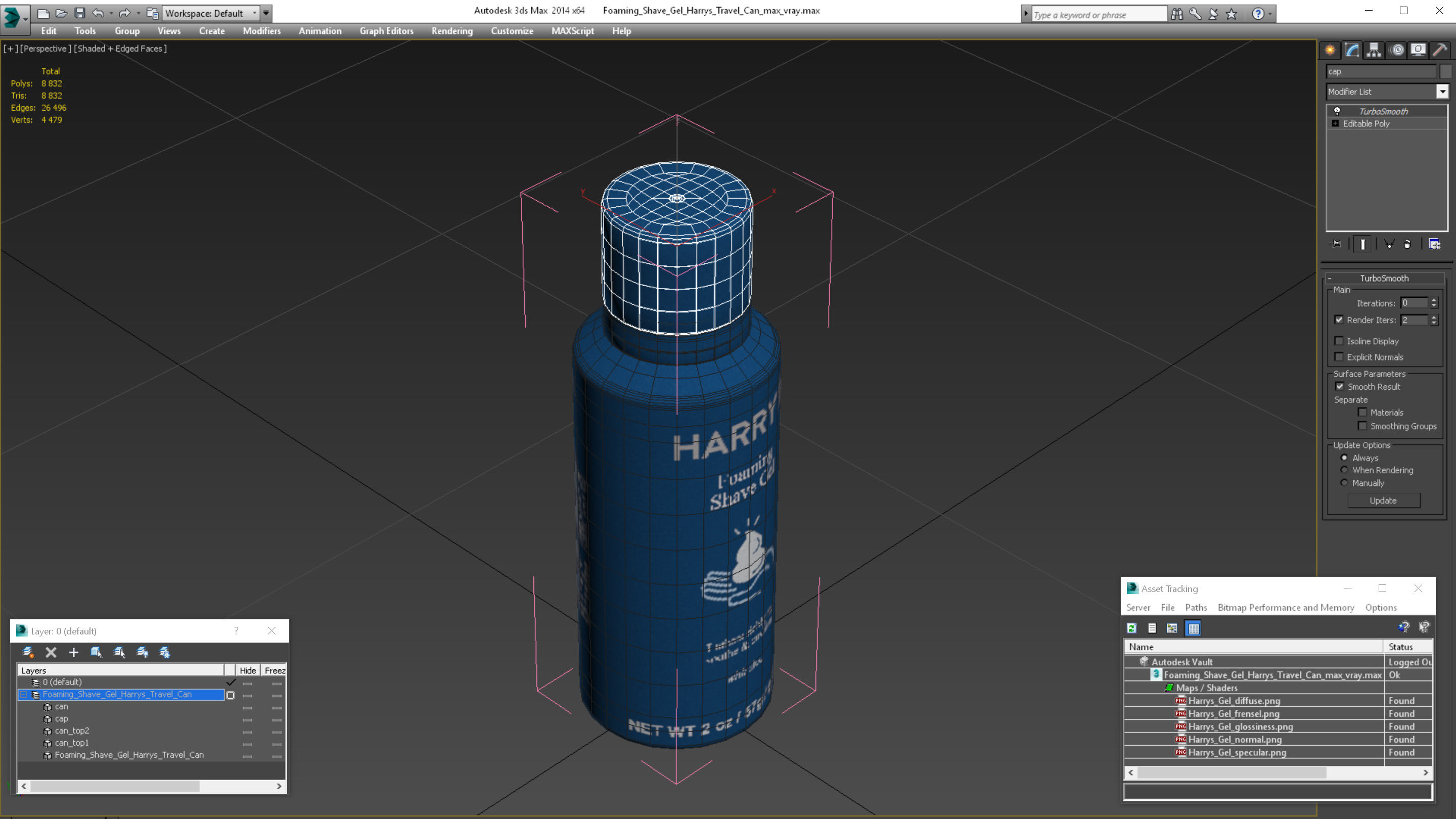The image size is (1456, 819).
Task: Click Freeze/Unfreeze All Layers icon
Action: coord(165,652)
